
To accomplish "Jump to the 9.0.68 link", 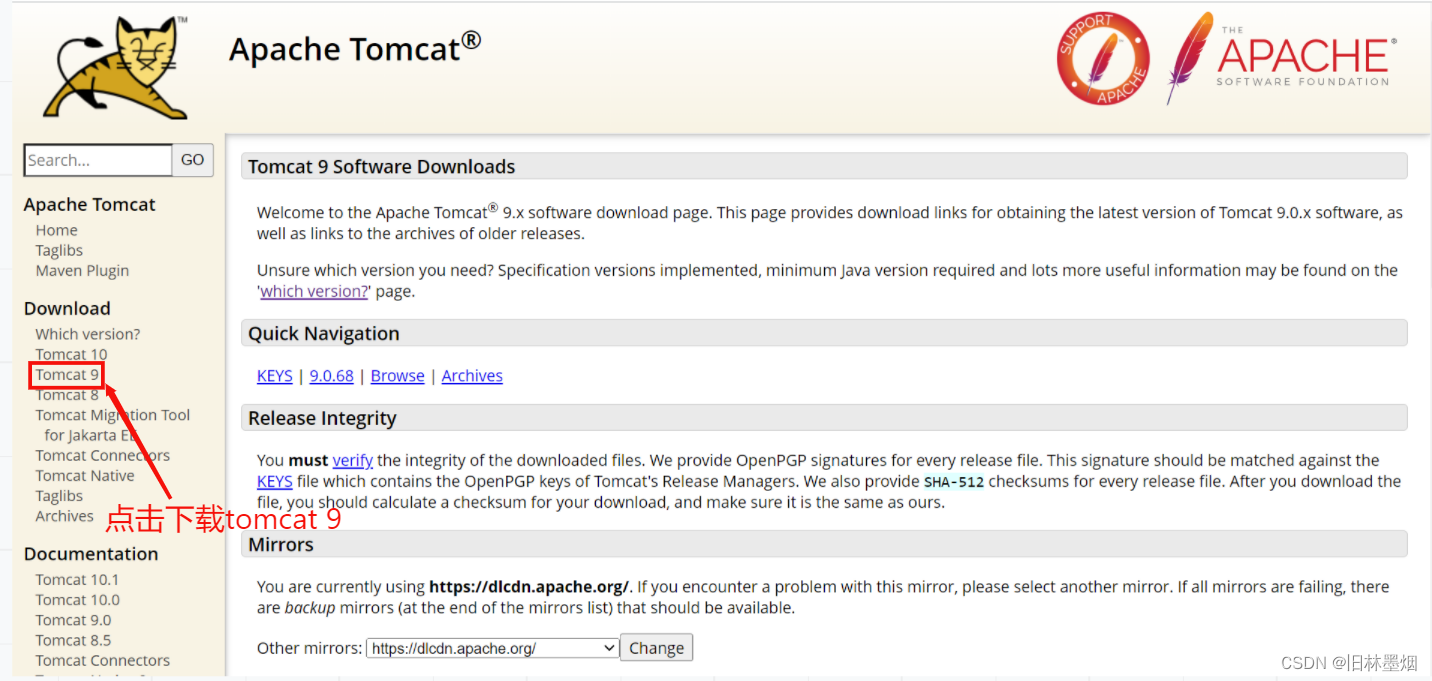I will pos(331,376).
